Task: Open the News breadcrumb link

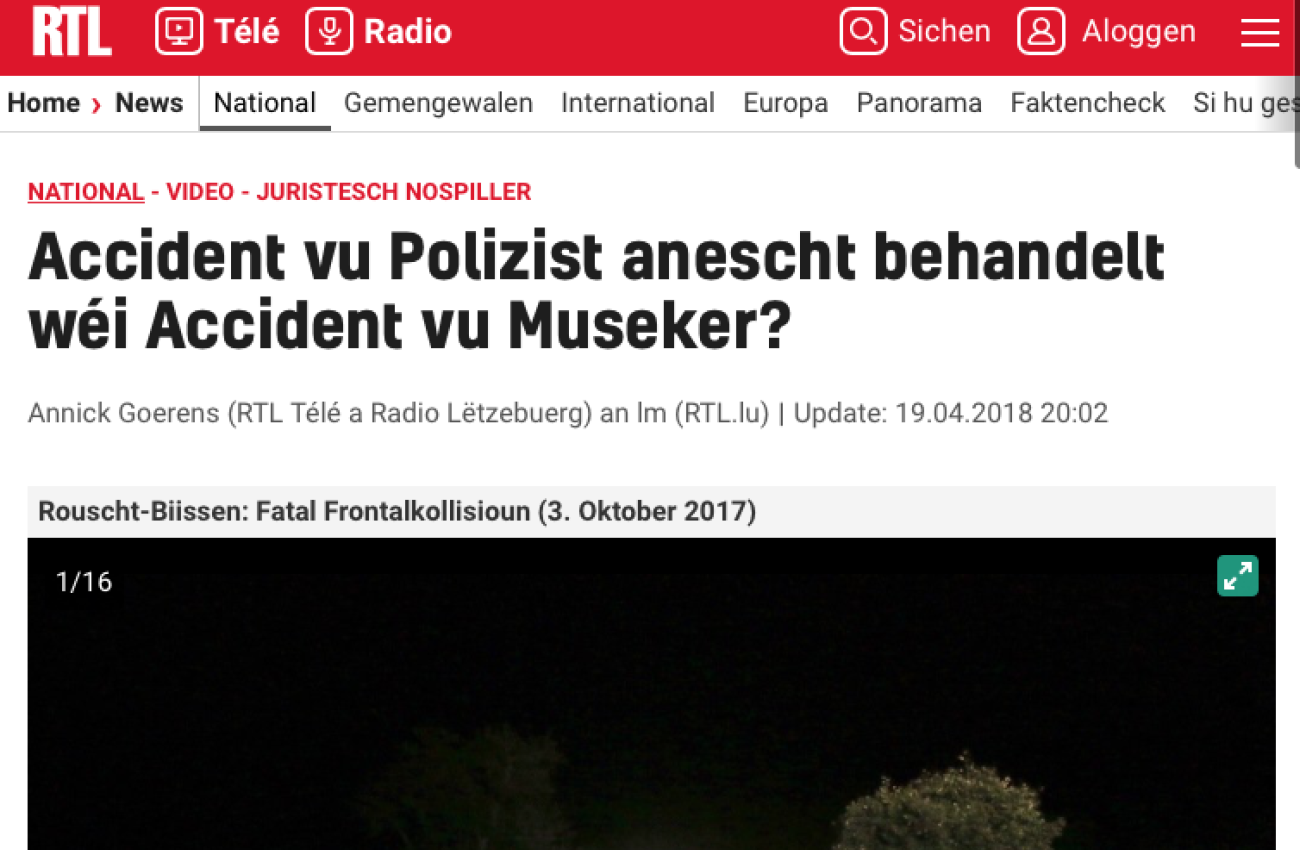Action: (x=149, y=103)
